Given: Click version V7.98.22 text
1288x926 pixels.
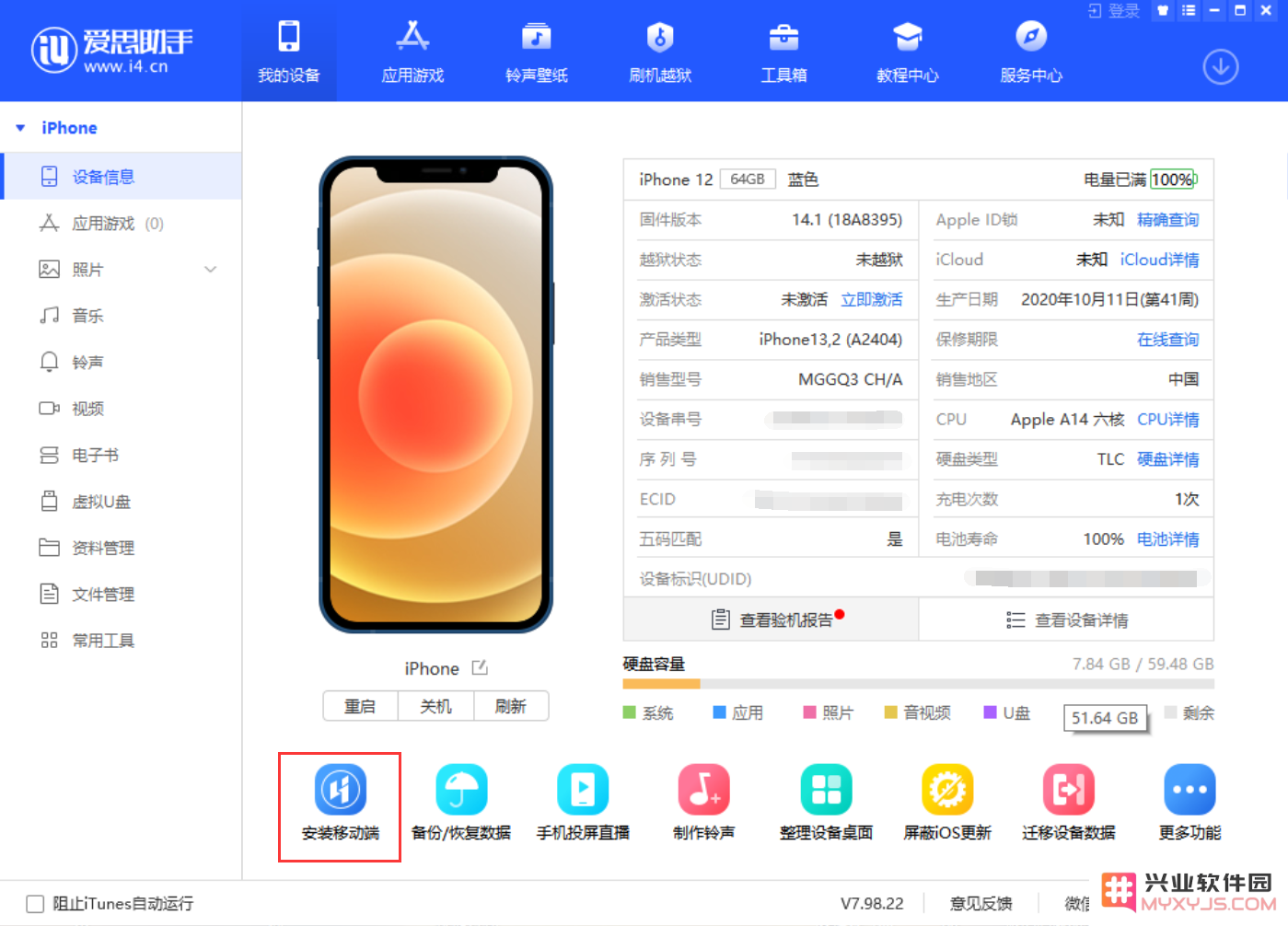Looking at the screenshot, I should [x=872, y=904].
